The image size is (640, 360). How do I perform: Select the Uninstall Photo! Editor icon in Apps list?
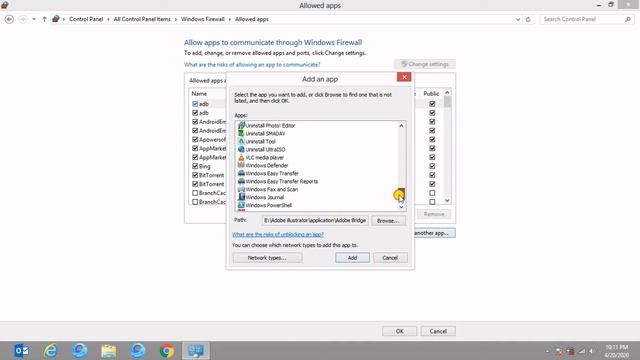241,125
